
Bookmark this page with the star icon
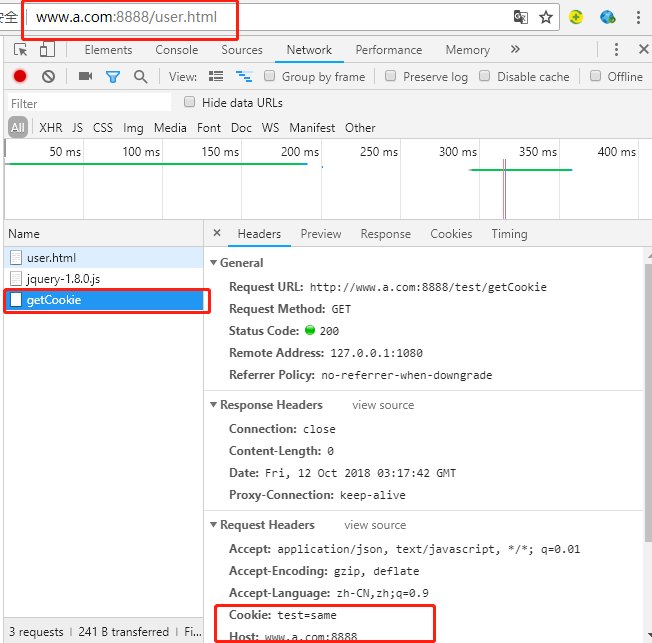(546, 17)
